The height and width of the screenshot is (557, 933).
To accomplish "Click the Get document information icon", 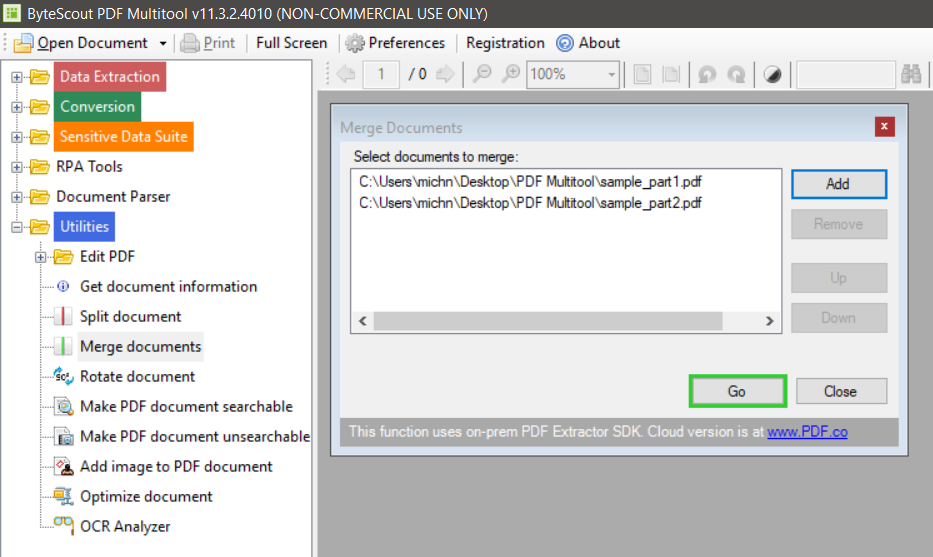I will pyautogui.click(x=63, y=286).
